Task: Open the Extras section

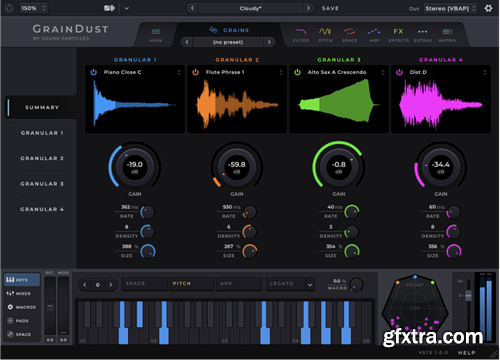Action: pos(423,35)
